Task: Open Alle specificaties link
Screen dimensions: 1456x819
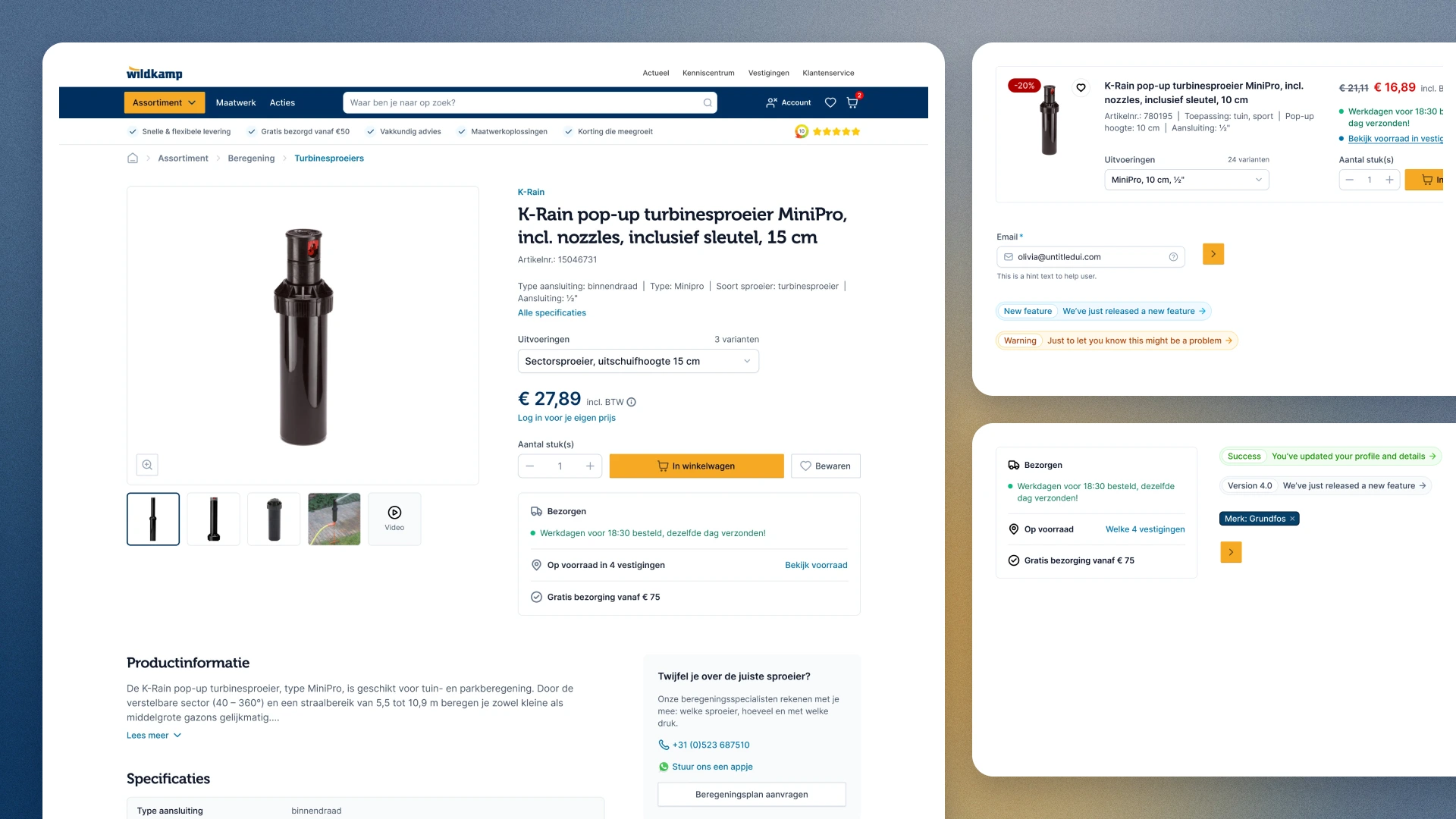Action: click(551, 312)
